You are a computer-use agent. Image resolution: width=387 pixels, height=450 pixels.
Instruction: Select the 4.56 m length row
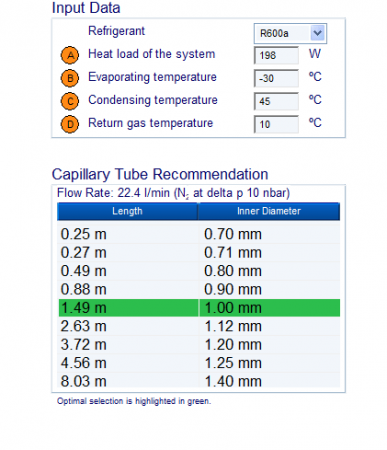tap(199, 363)
